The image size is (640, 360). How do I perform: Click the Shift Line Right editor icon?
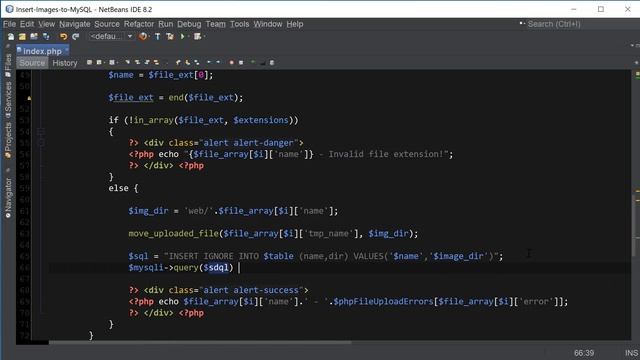(x=218, y=62)
